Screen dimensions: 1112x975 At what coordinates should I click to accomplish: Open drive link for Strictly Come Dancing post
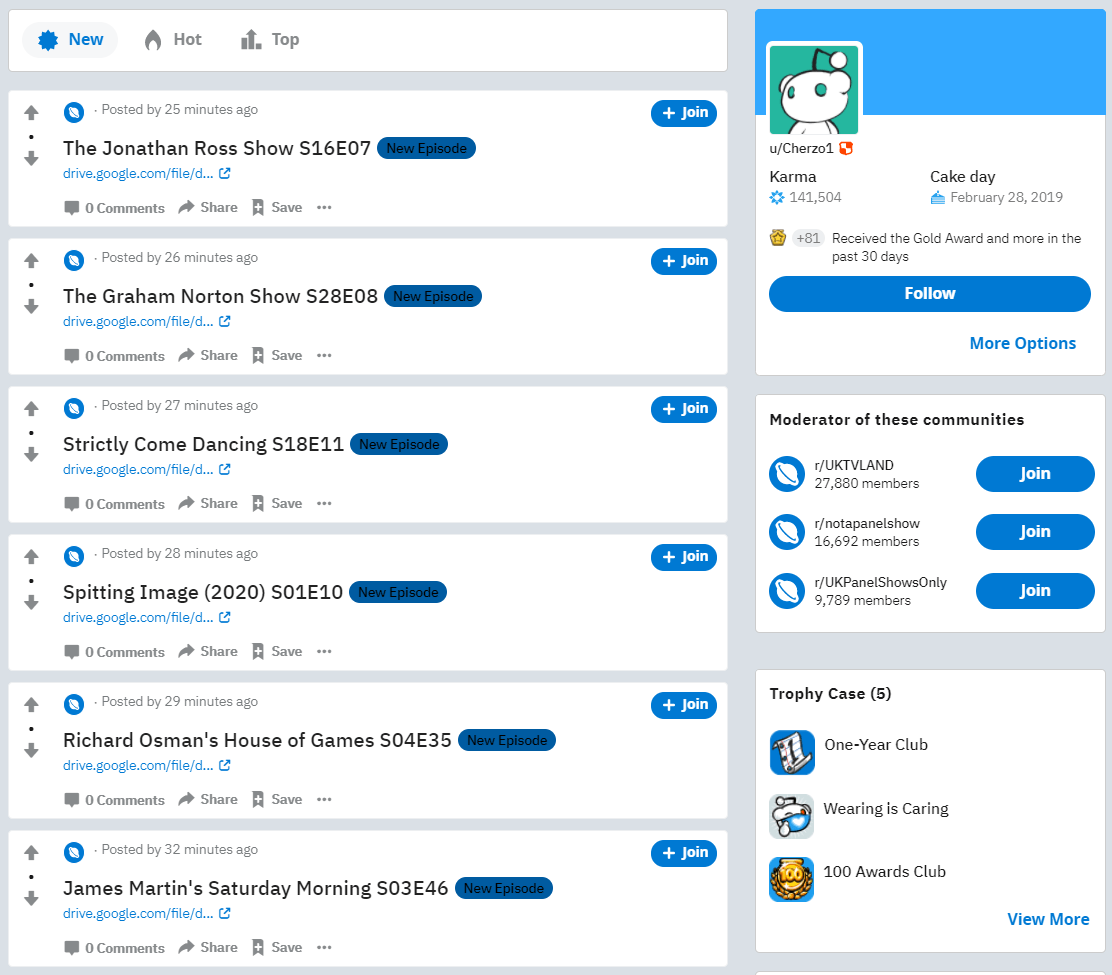pyautogui.click(x=146, y=469)
